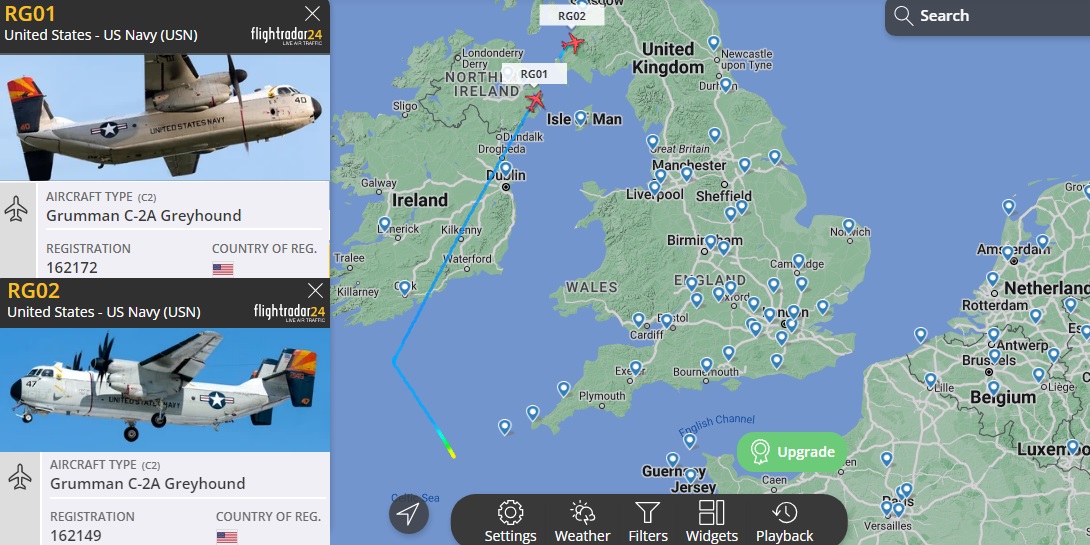This screenshot has width=1090, height=545.
Task: Click the green Upgrade button
Action: click(792, 452)
